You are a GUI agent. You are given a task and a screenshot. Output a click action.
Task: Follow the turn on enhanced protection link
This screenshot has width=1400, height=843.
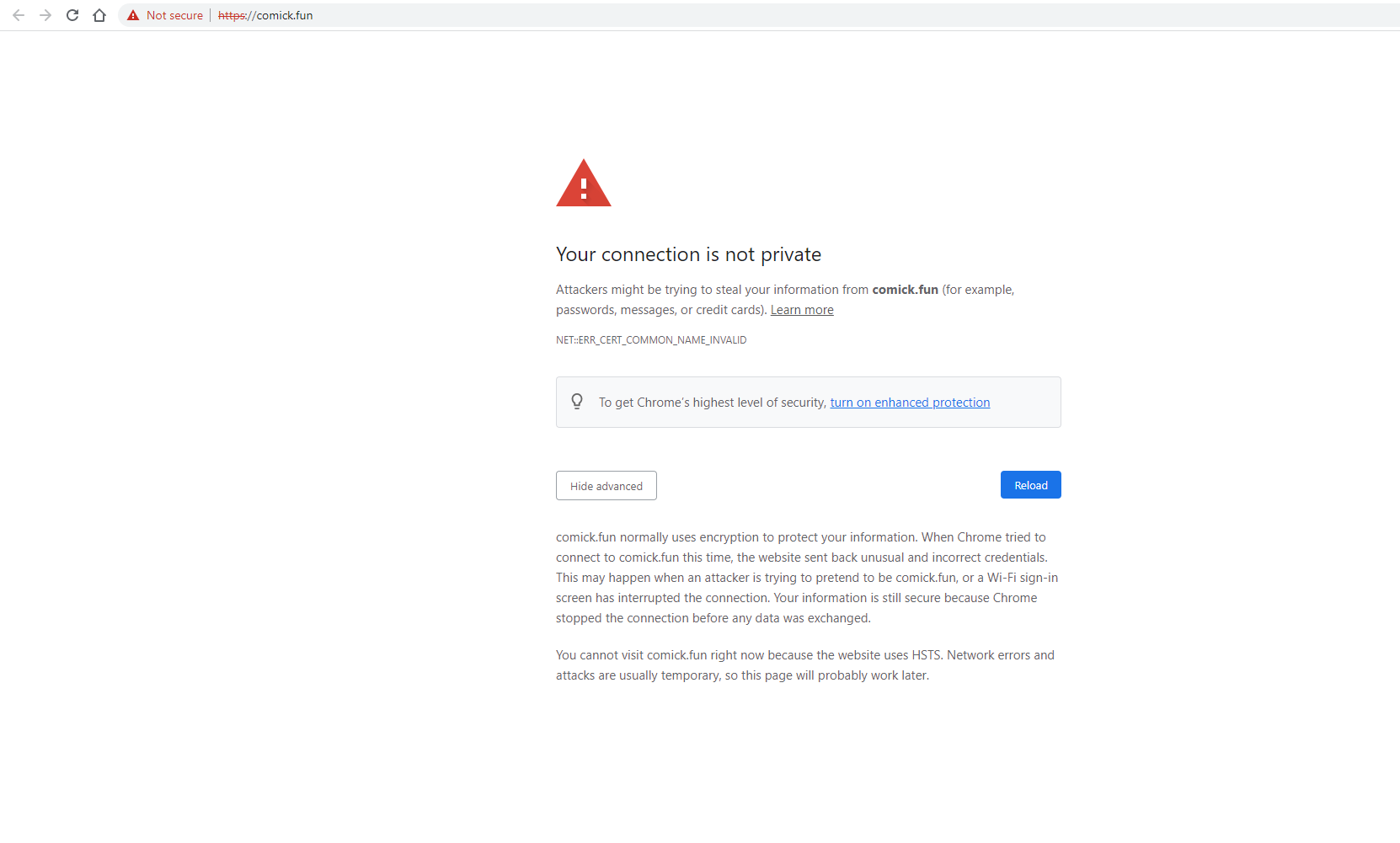[910, 402]
